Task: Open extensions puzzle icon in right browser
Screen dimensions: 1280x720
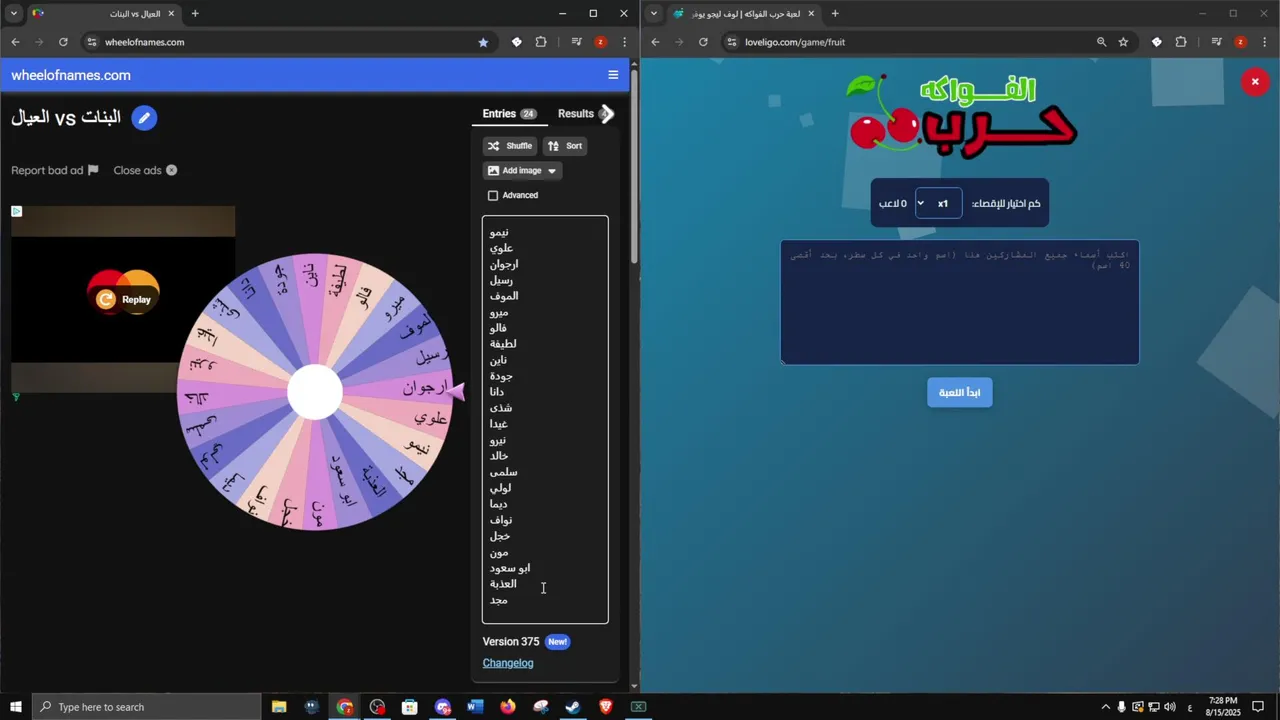Action: [x=1181, y=42]
